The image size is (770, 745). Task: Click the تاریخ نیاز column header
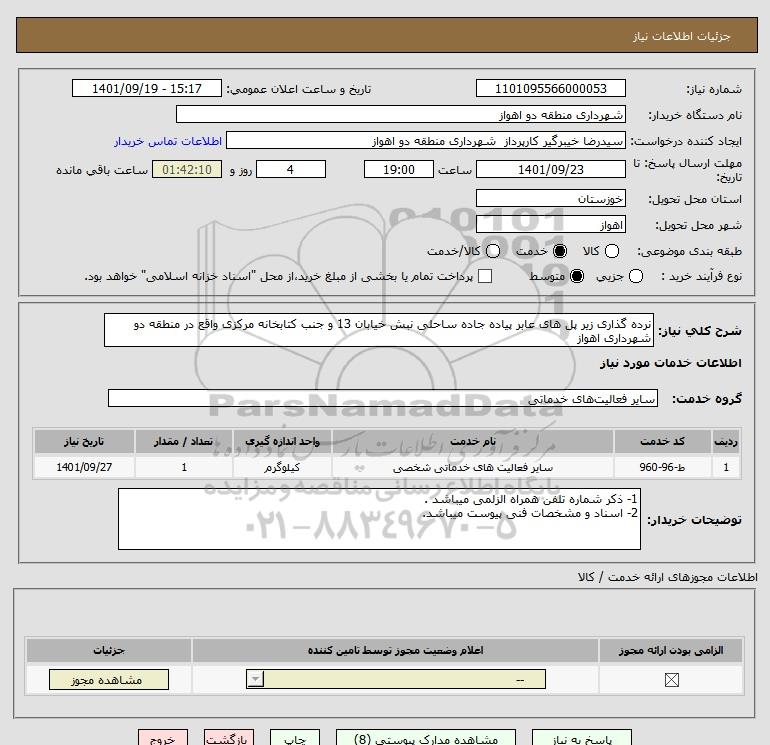(84, 441)
